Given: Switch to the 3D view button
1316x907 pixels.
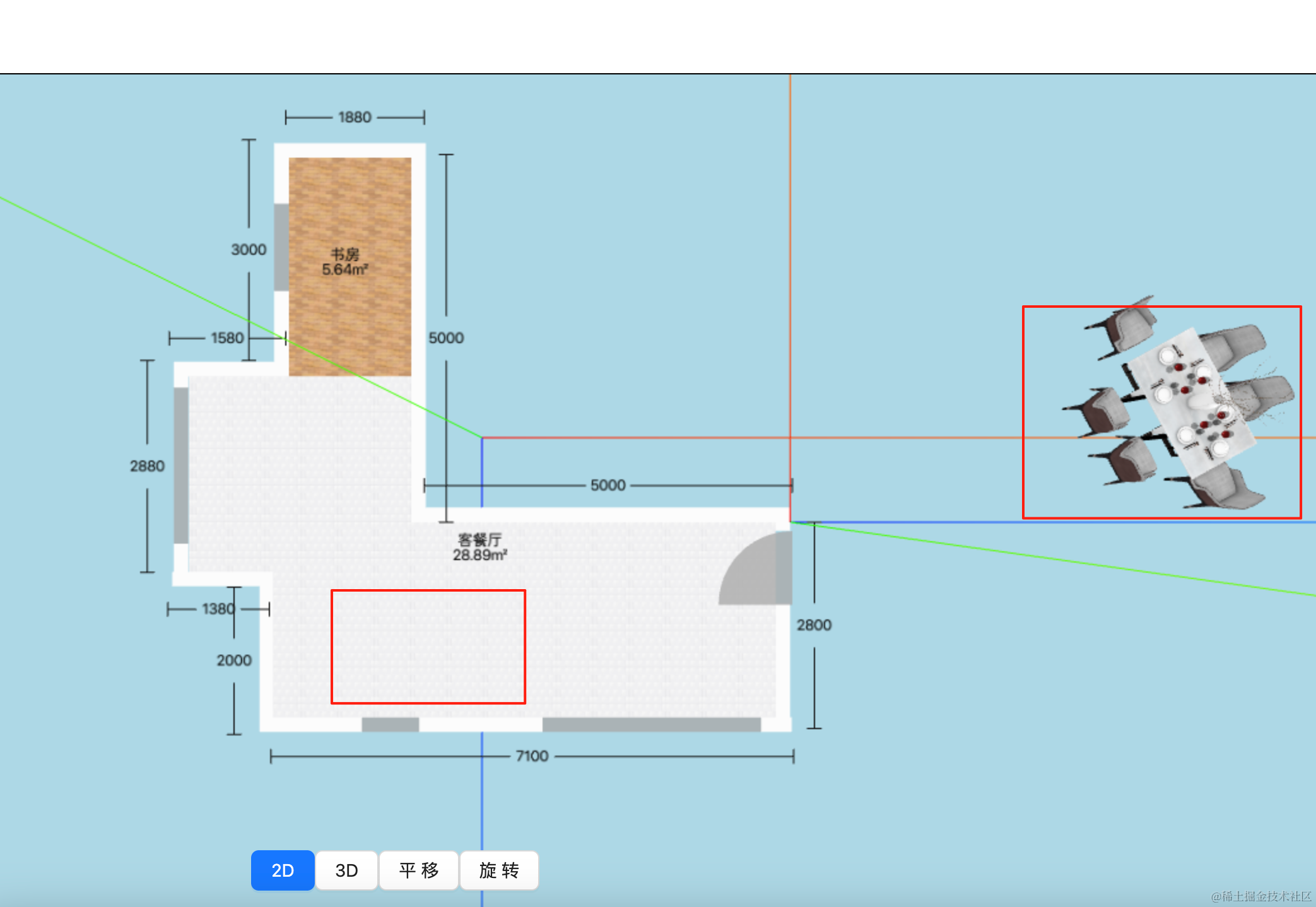Looking at the screenshot, I should 346,870.
